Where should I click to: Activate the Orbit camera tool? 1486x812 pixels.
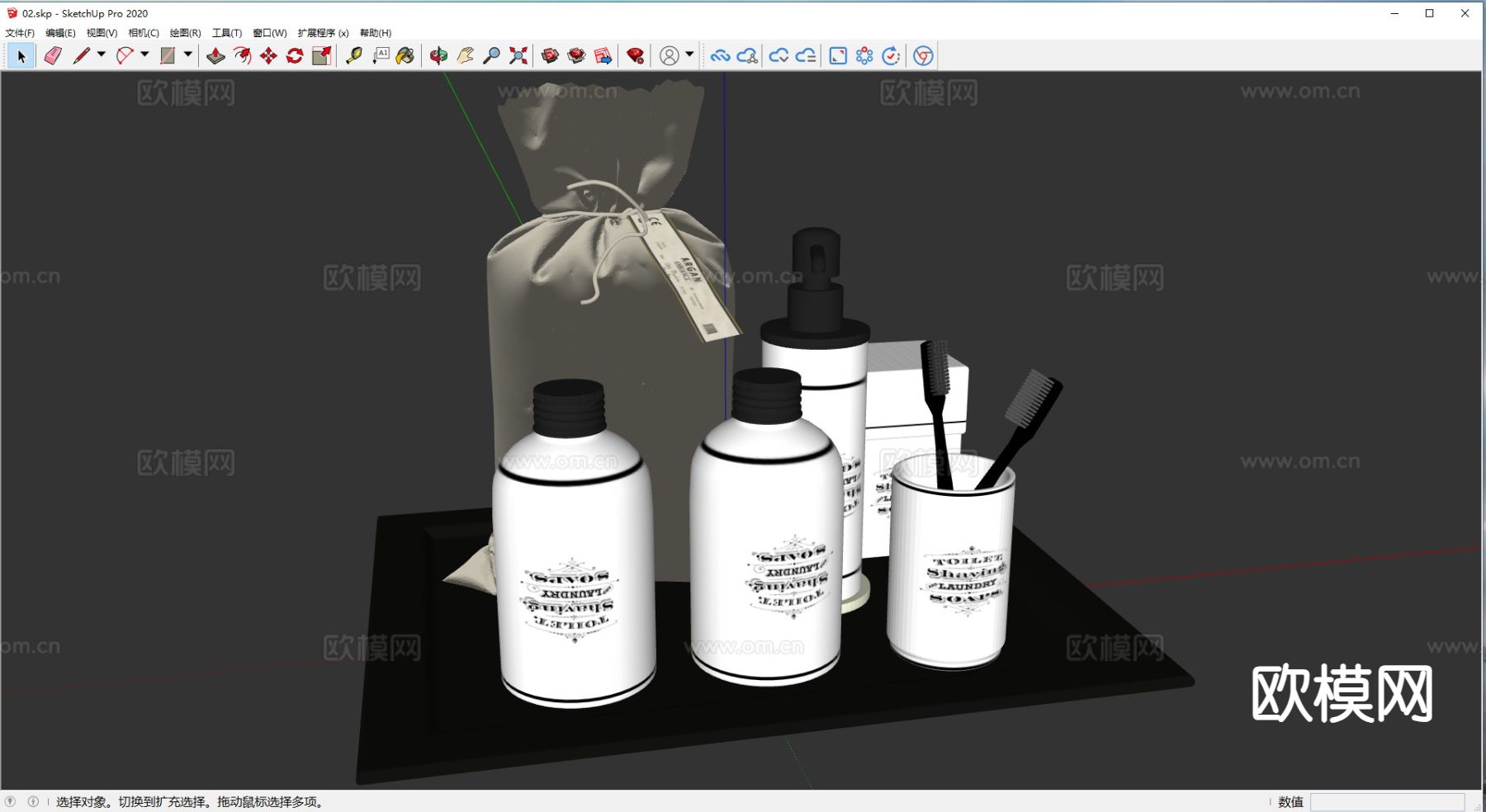[438, 56]
